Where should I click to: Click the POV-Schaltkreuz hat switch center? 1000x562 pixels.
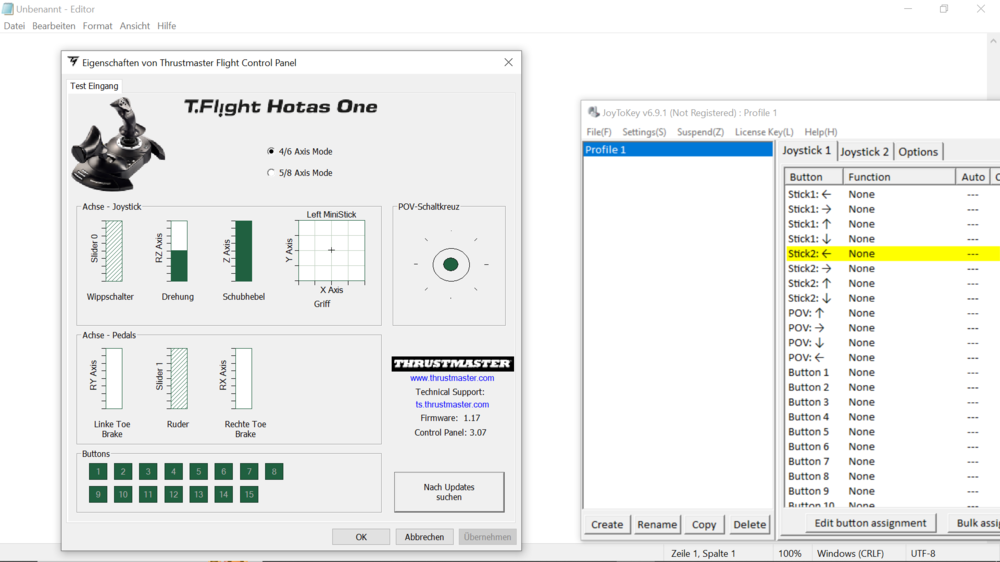451,264
